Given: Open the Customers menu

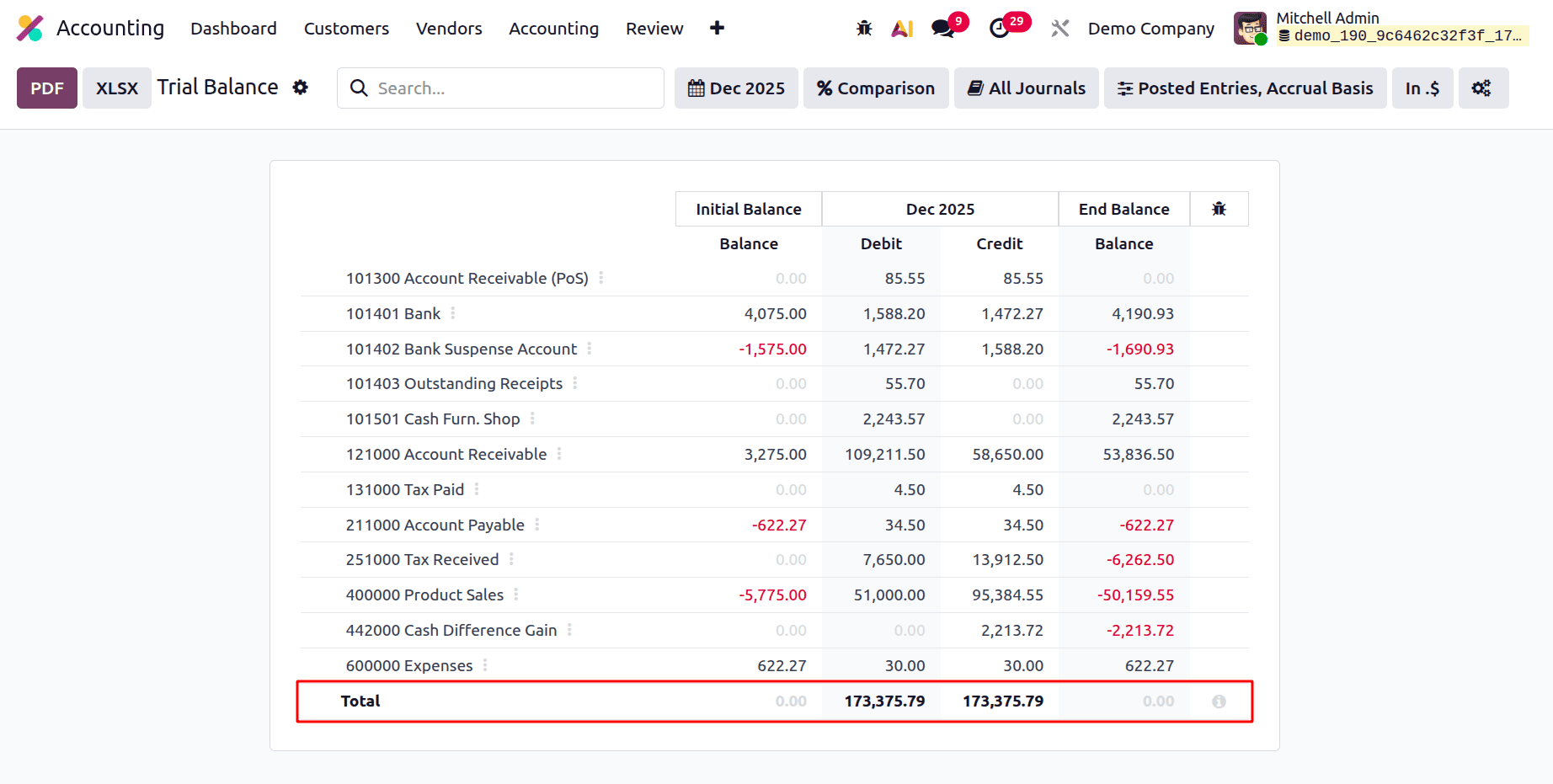Looking at the screenshot, I should tap(346, 29).
